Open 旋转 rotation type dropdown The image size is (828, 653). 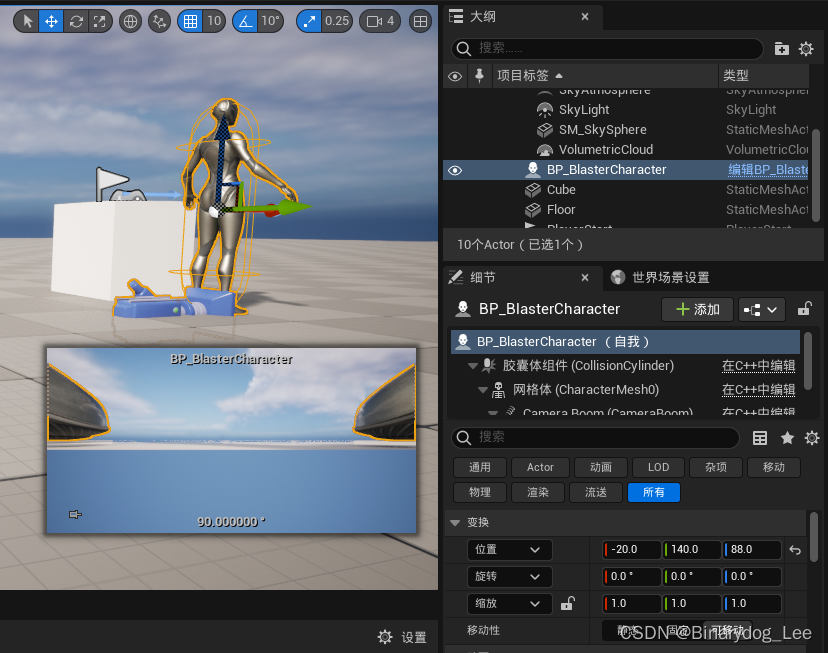pyautogui.click(x=510, y=576)
